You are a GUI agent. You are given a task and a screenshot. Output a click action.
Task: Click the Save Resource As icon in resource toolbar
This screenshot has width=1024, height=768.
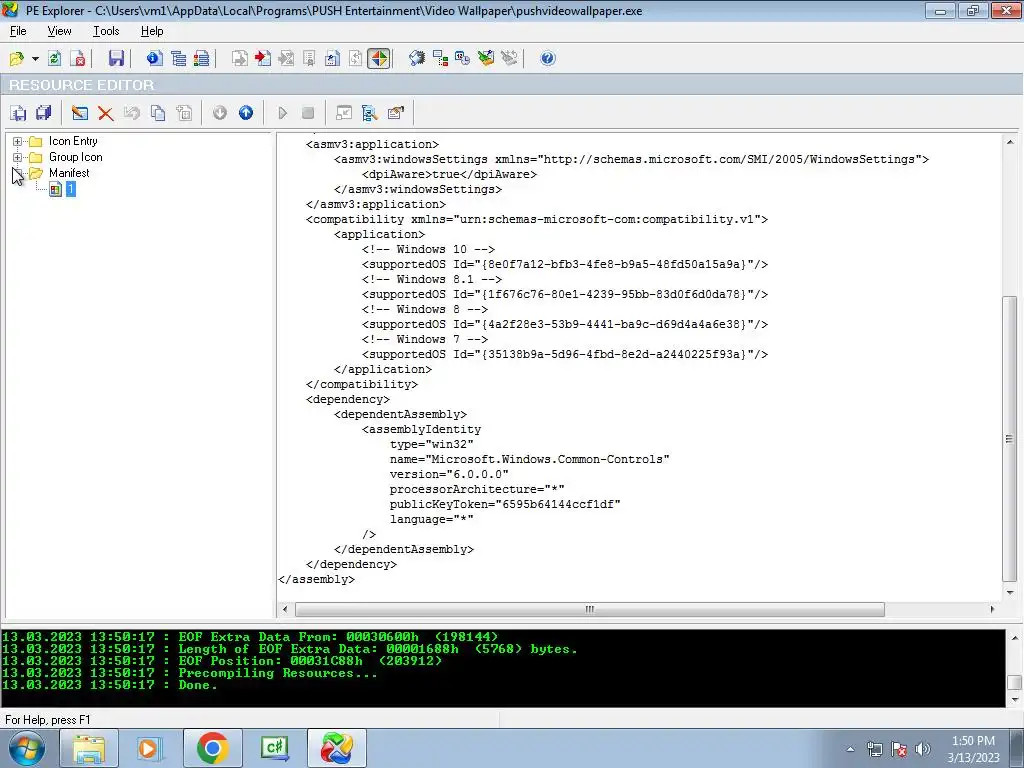point(18,113)
